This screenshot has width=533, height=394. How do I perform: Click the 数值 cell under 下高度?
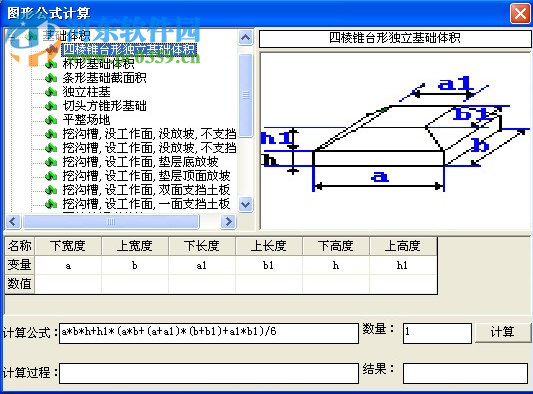point(336,284)
